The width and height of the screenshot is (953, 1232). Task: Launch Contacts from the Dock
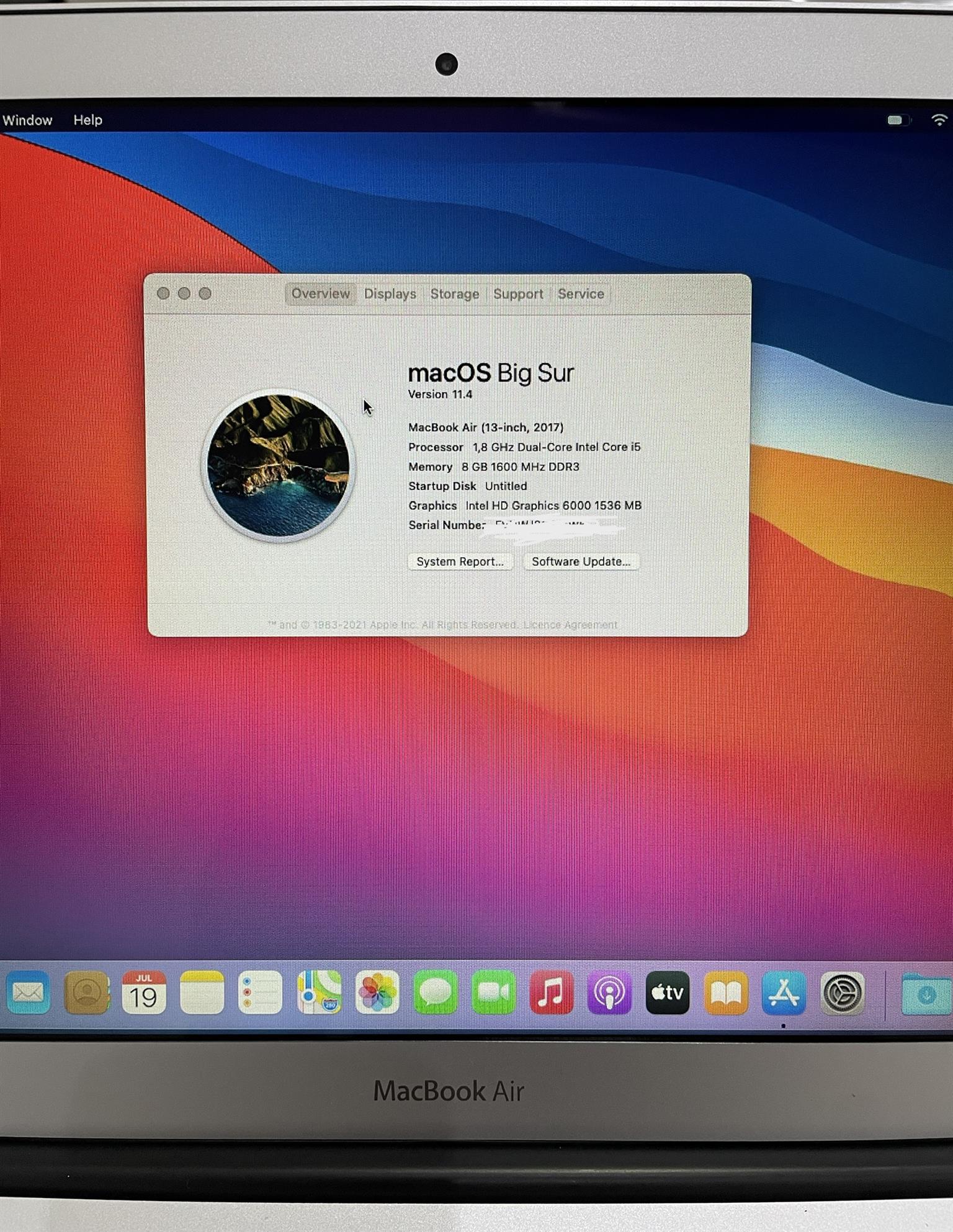[x=86, y=993]
